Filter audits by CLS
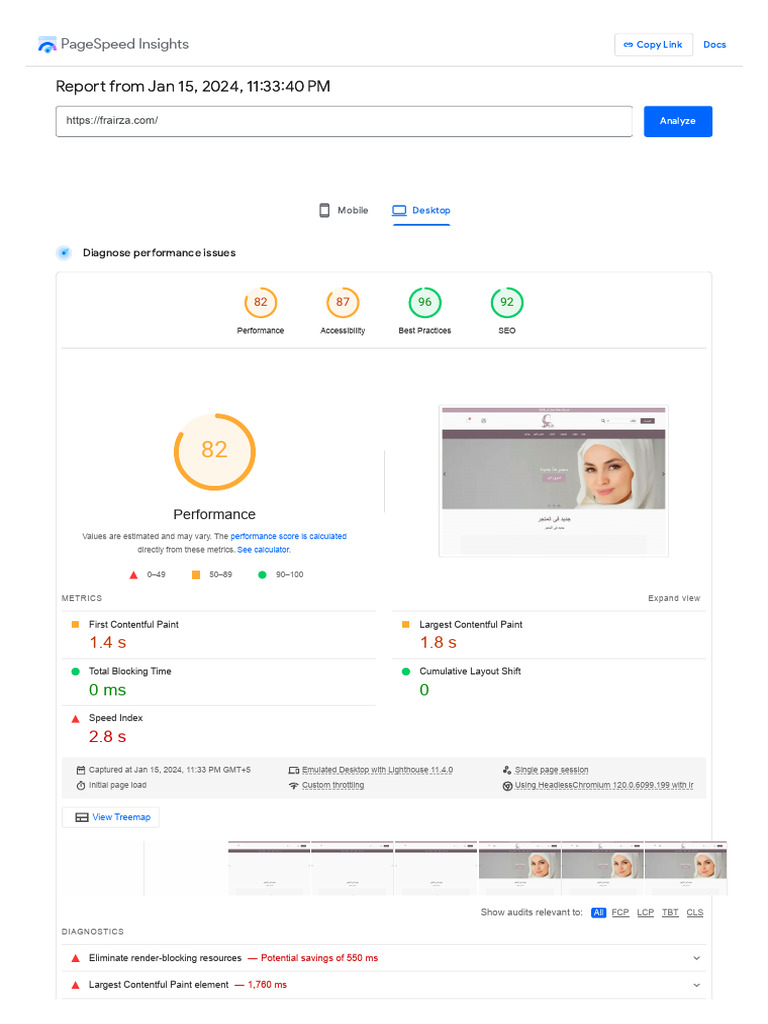 tap(695, 912)
